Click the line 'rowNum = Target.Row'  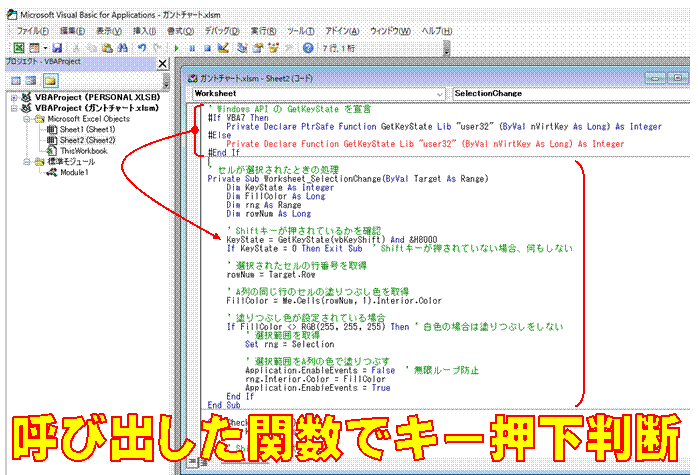(x=271, y=275)
